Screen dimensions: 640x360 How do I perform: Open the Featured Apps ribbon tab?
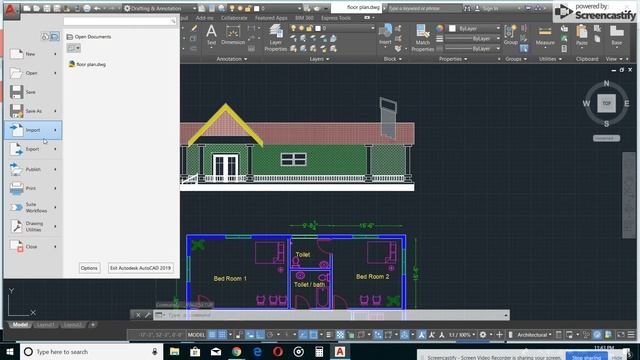pos(271,18)
